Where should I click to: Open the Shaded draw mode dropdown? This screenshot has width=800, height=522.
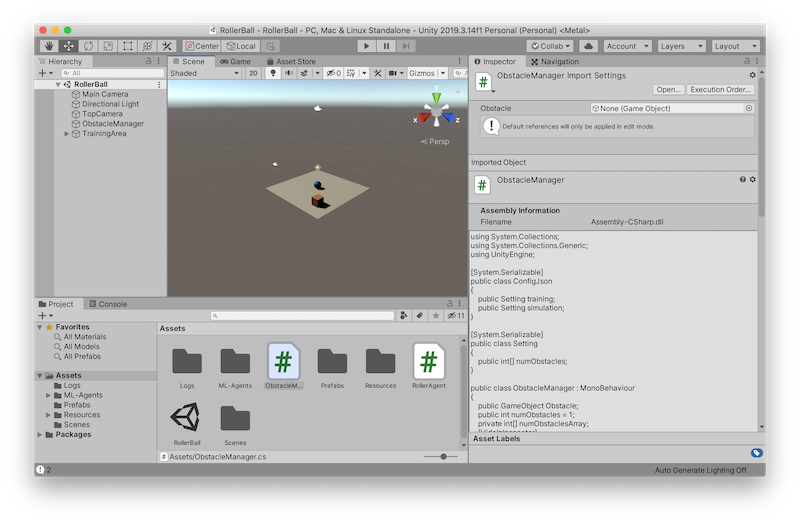204,73
